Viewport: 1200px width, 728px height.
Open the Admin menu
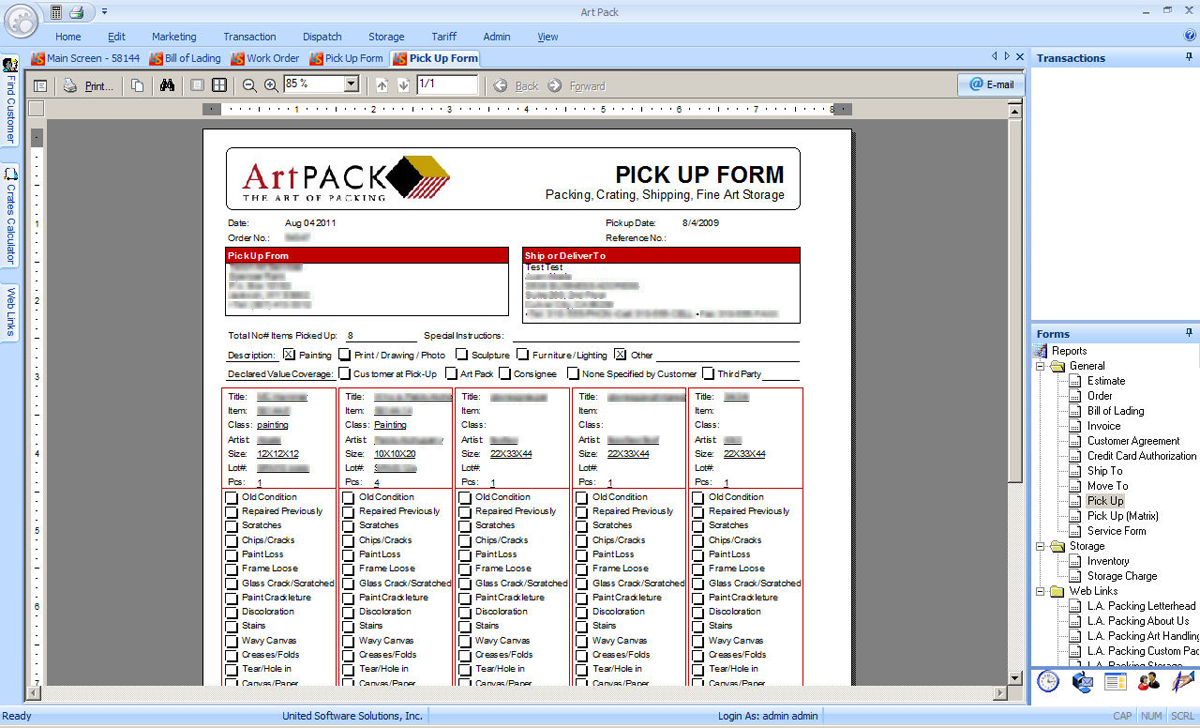click(497, 37)
